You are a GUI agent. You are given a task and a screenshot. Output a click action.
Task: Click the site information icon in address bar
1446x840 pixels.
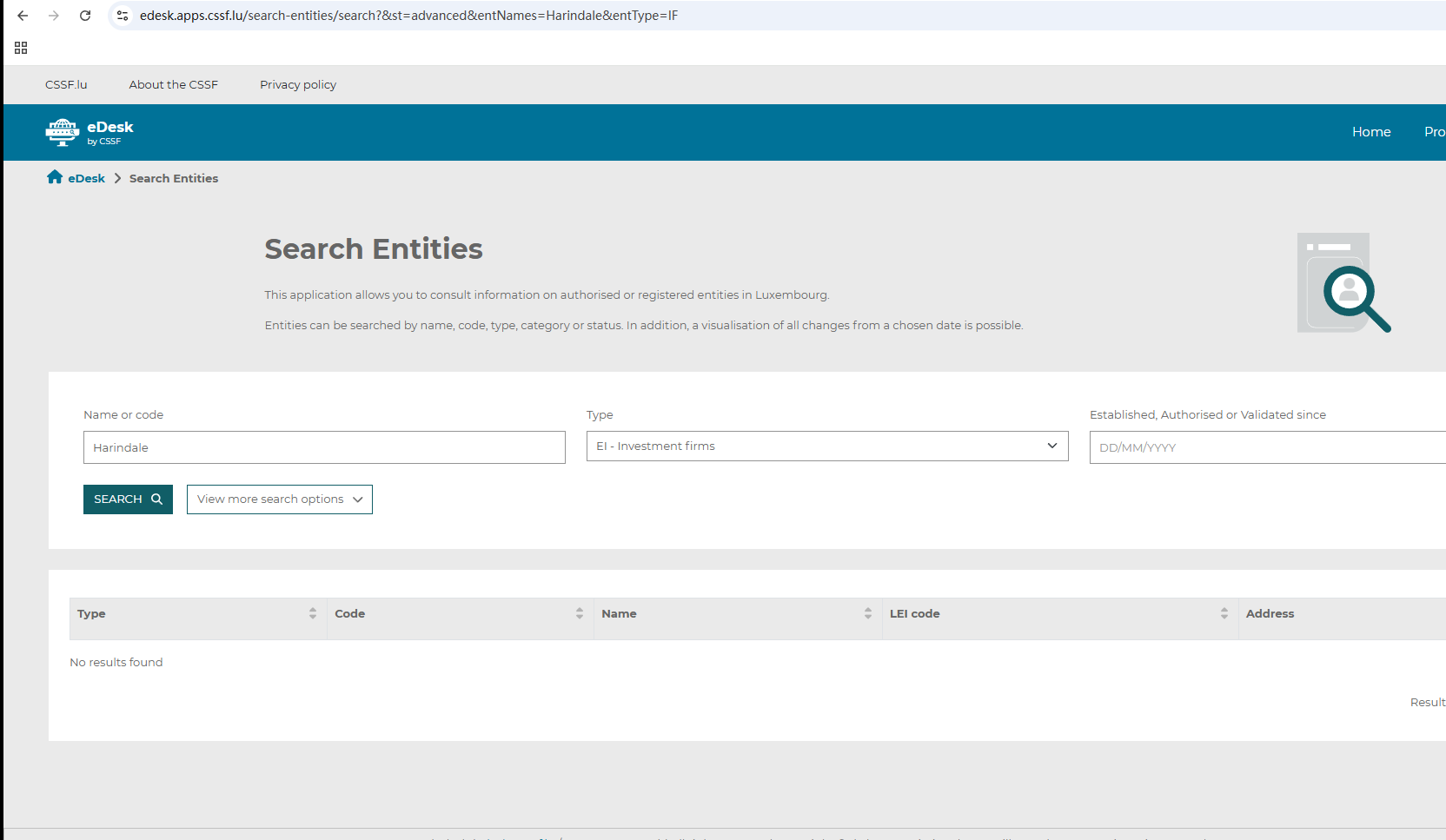(x=123, y=16)
